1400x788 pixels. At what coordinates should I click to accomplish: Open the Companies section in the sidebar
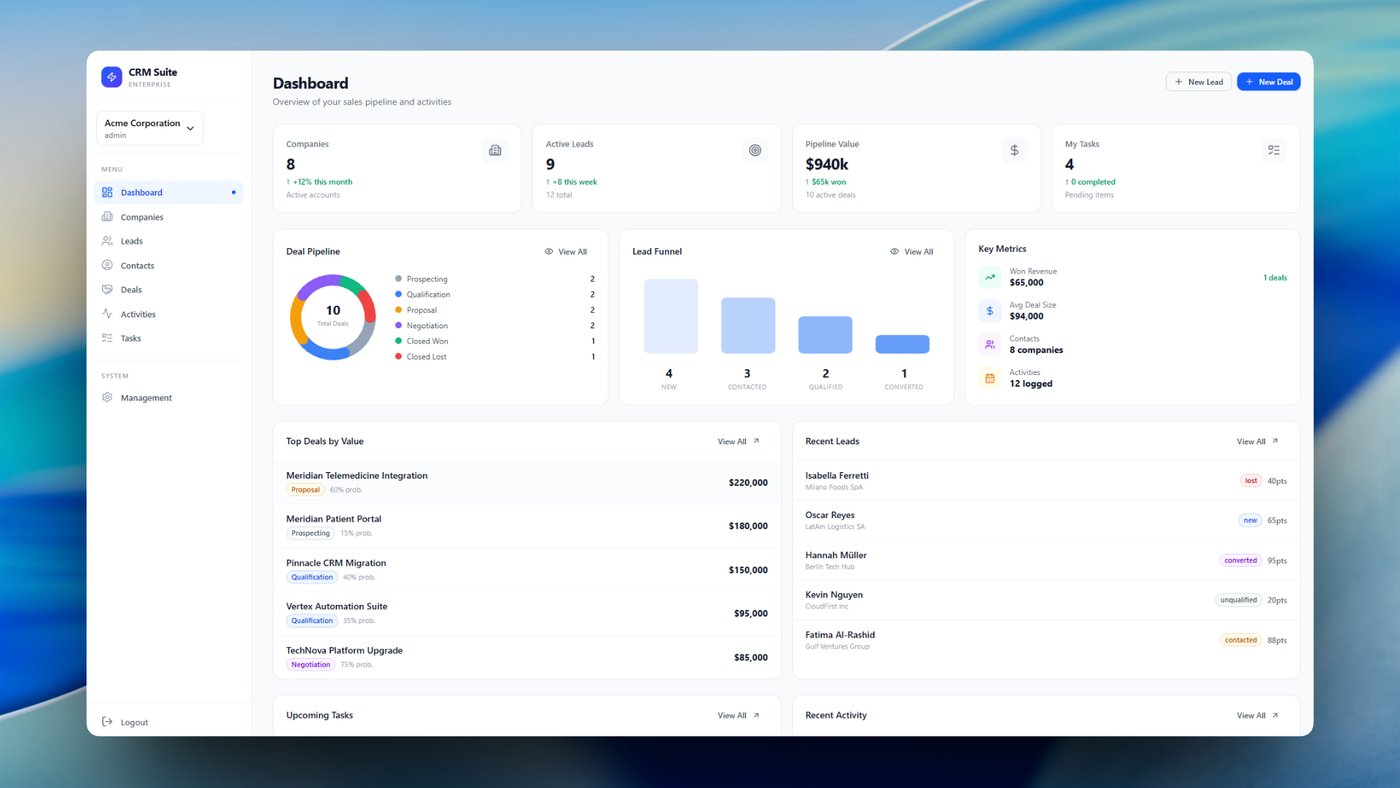[141, 216]
